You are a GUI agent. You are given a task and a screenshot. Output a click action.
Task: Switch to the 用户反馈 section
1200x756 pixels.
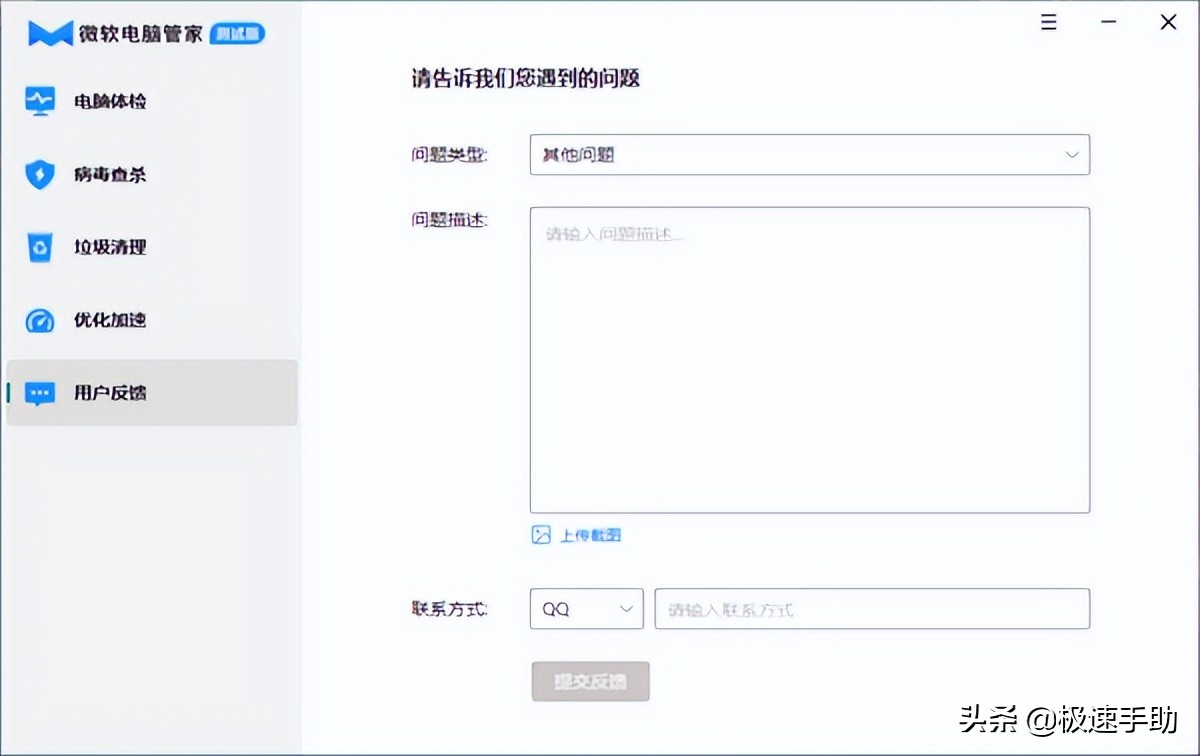click(110, 393)
